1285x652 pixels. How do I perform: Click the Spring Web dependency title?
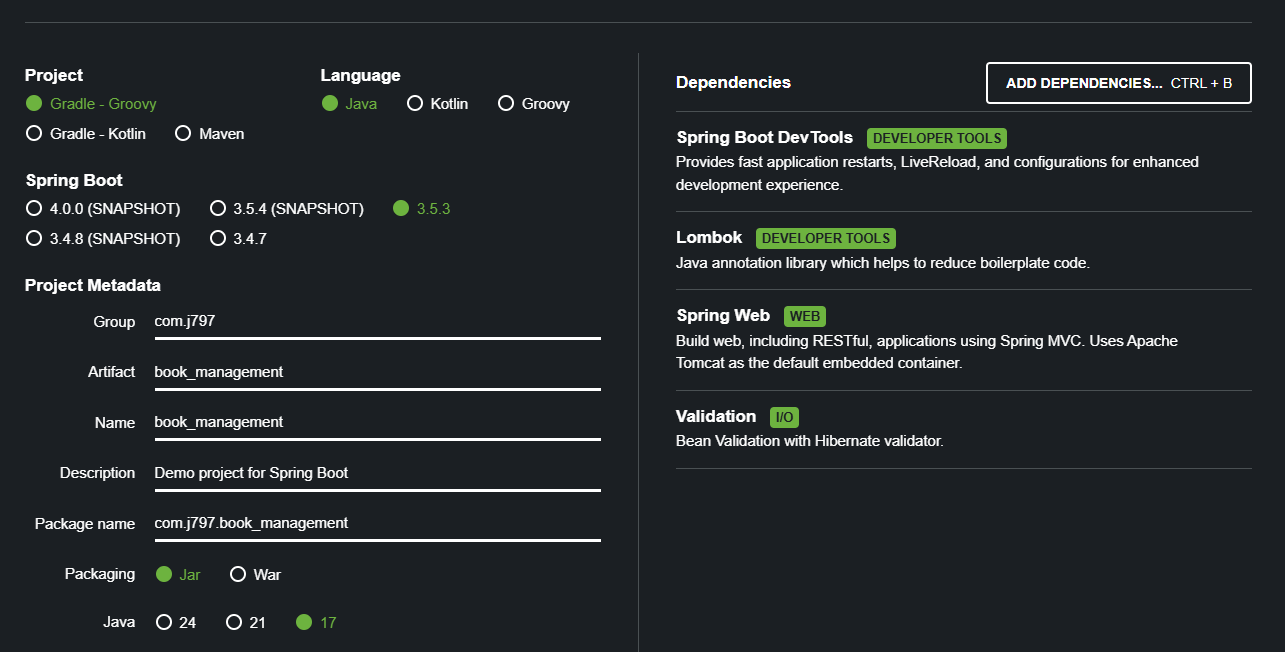pyautogui.click(x=723, y=315)
